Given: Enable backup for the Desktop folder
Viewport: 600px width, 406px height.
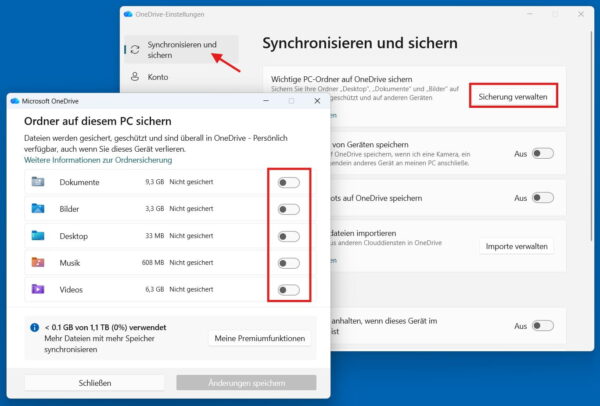Looking at the screenshot, I should [x=289, y=236].
